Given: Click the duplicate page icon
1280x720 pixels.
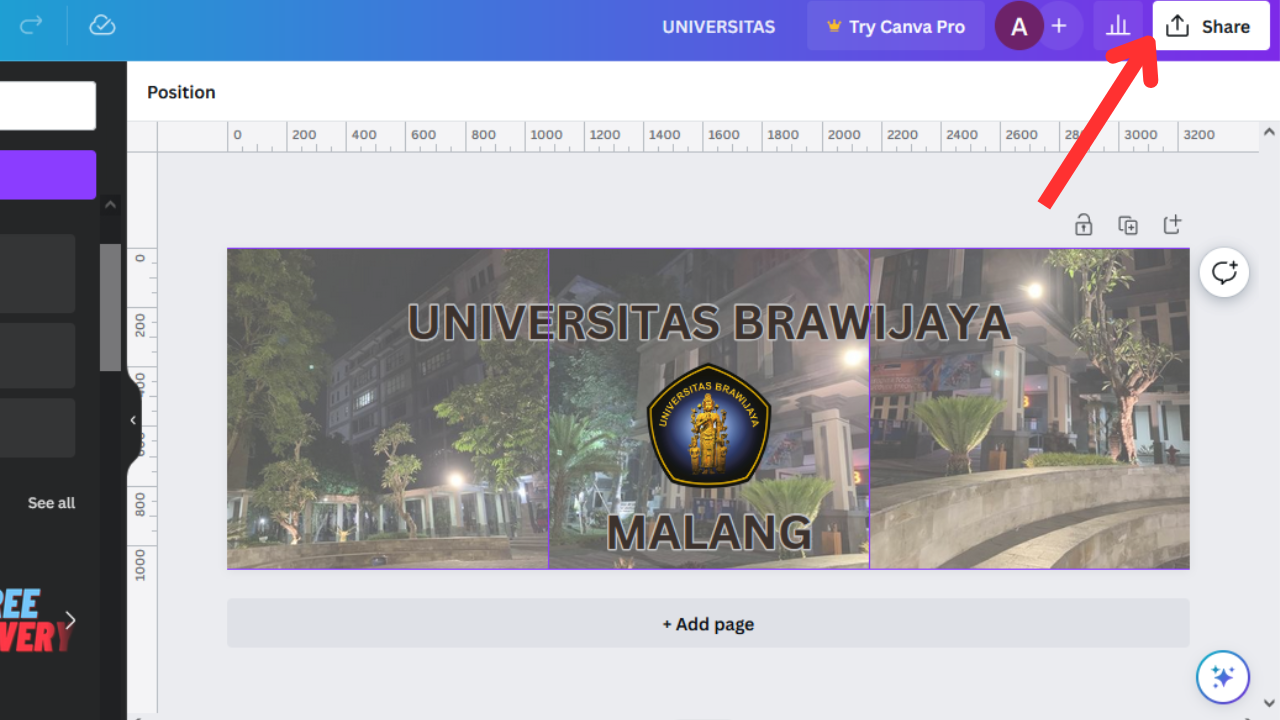Looking at the screenshot, I should point(1128,225).
